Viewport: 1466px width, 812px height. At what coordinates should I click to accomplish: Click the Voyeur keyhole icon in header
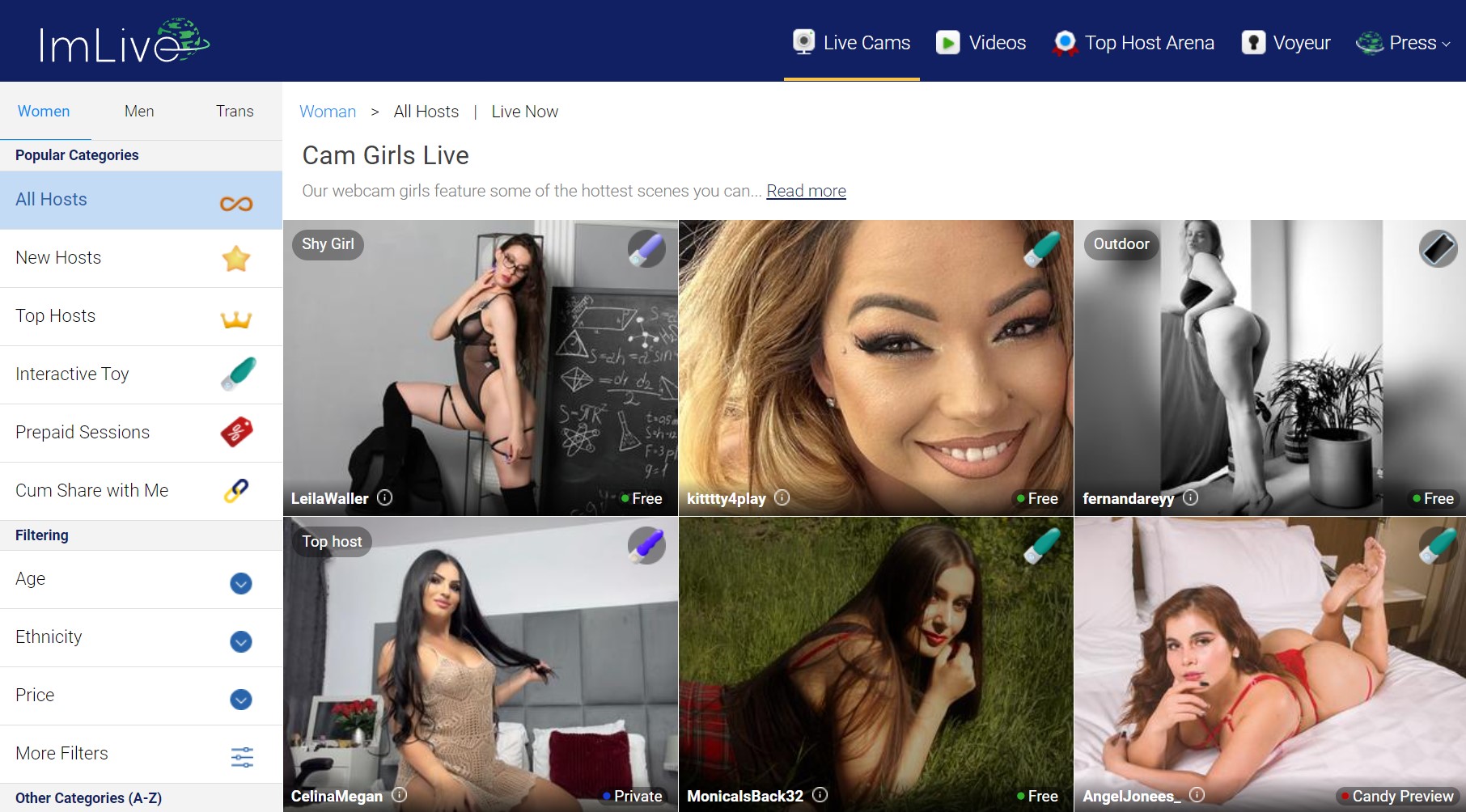[1253, 43]
